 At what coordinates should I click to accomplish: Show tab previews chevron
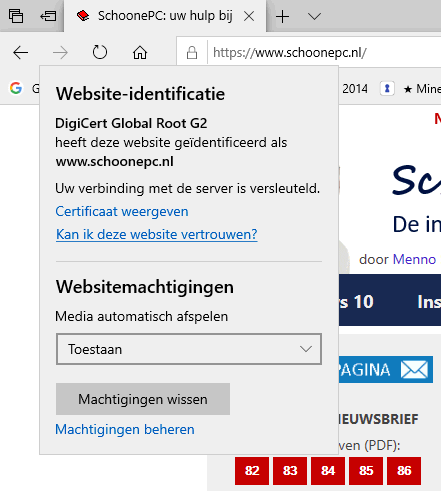click(x=314, y=16)
